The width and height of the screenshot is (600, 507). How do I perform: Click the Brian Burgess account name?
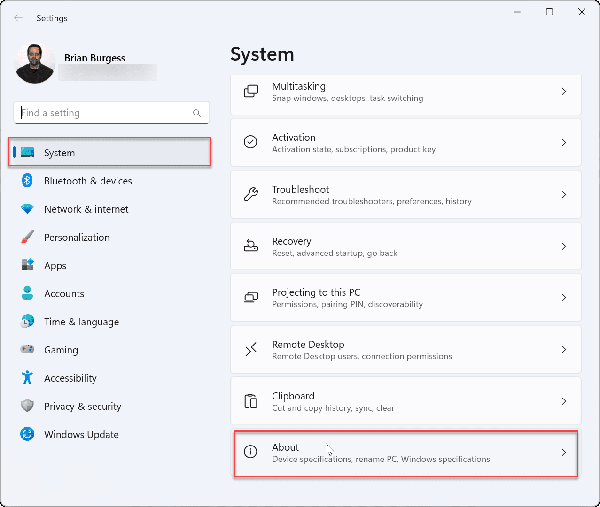tap(95, 57)
